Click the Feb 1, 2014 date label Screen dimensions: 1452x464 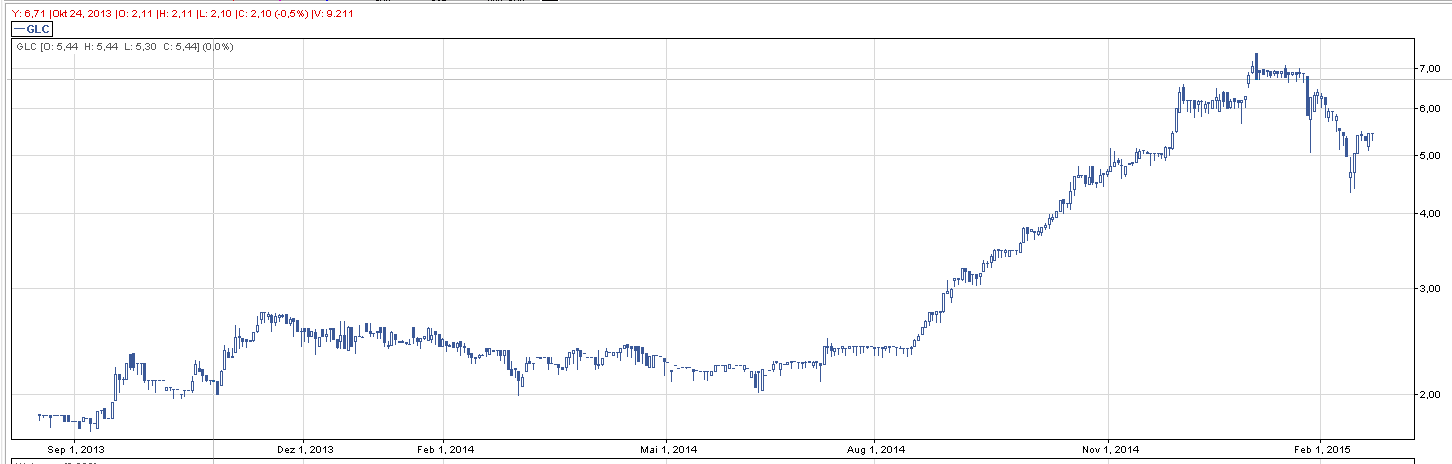[444, 449]
